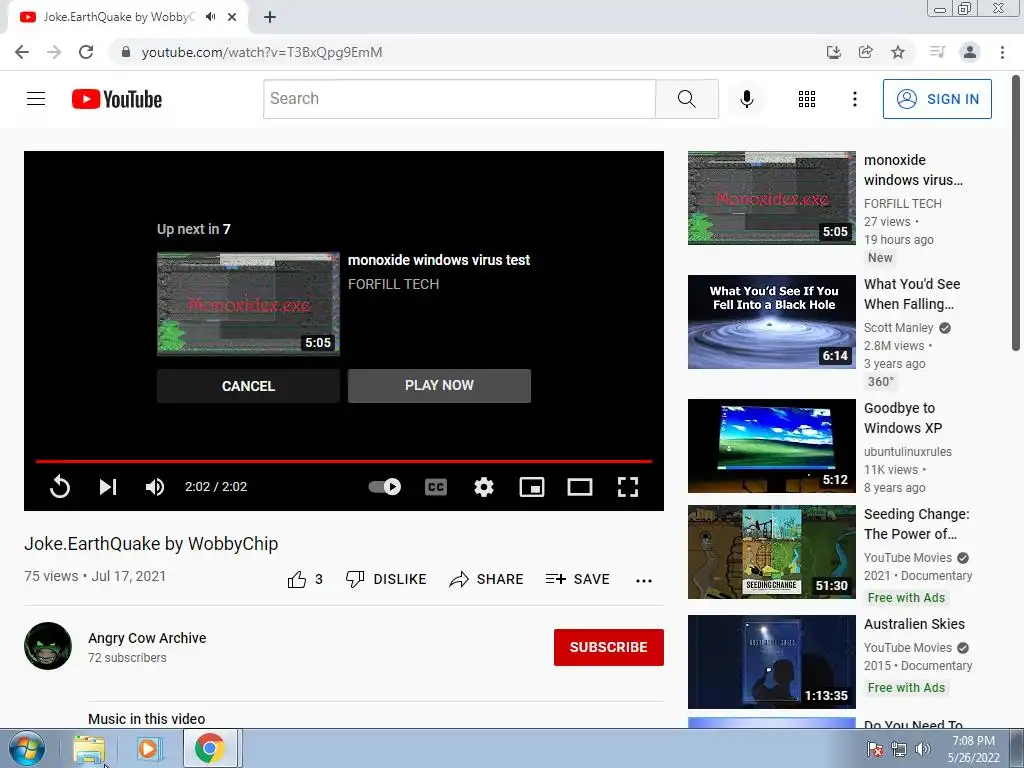This screenshot has width=1024, height=768.
Task: Share this page via address bar icon
Action: (x=866, y=52)
